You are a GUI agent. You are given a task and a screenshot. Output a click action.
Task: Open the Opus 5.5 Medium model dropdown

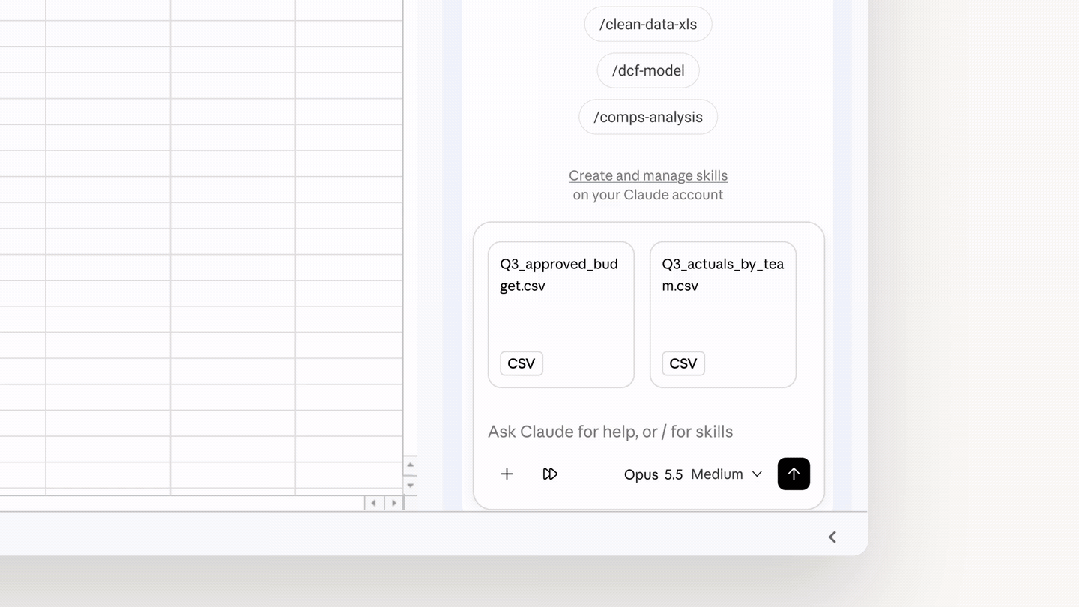pos(692,474)
